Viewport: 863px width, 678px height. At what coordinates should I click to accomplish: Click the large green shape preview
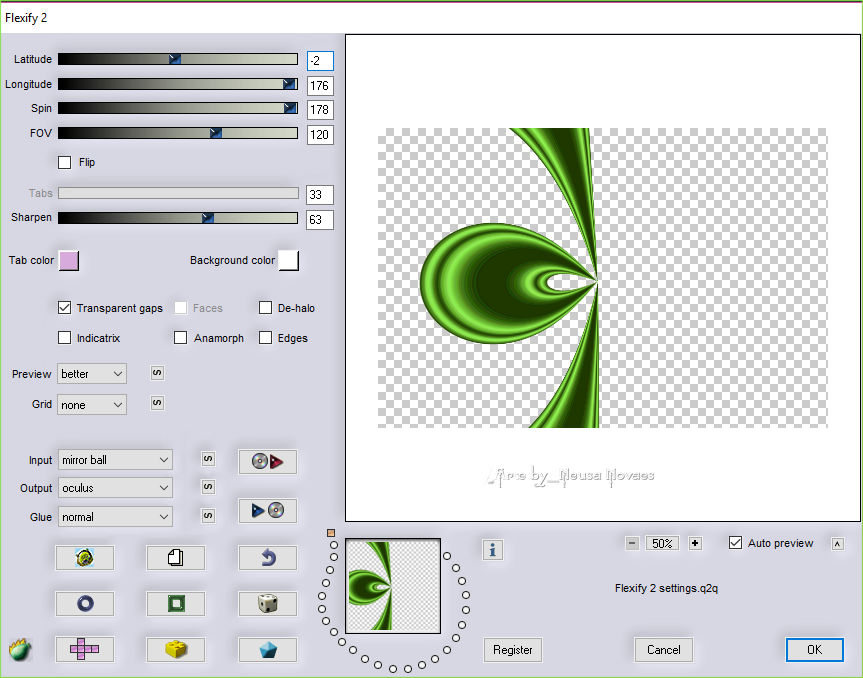click(603, 278)
